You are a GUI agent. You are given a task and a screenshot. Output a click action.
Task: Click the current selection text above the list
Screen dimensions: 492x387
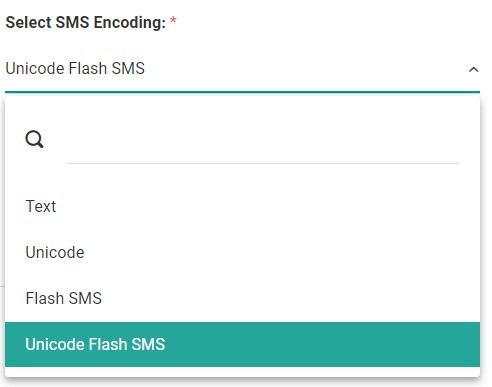tap(75, 69)
